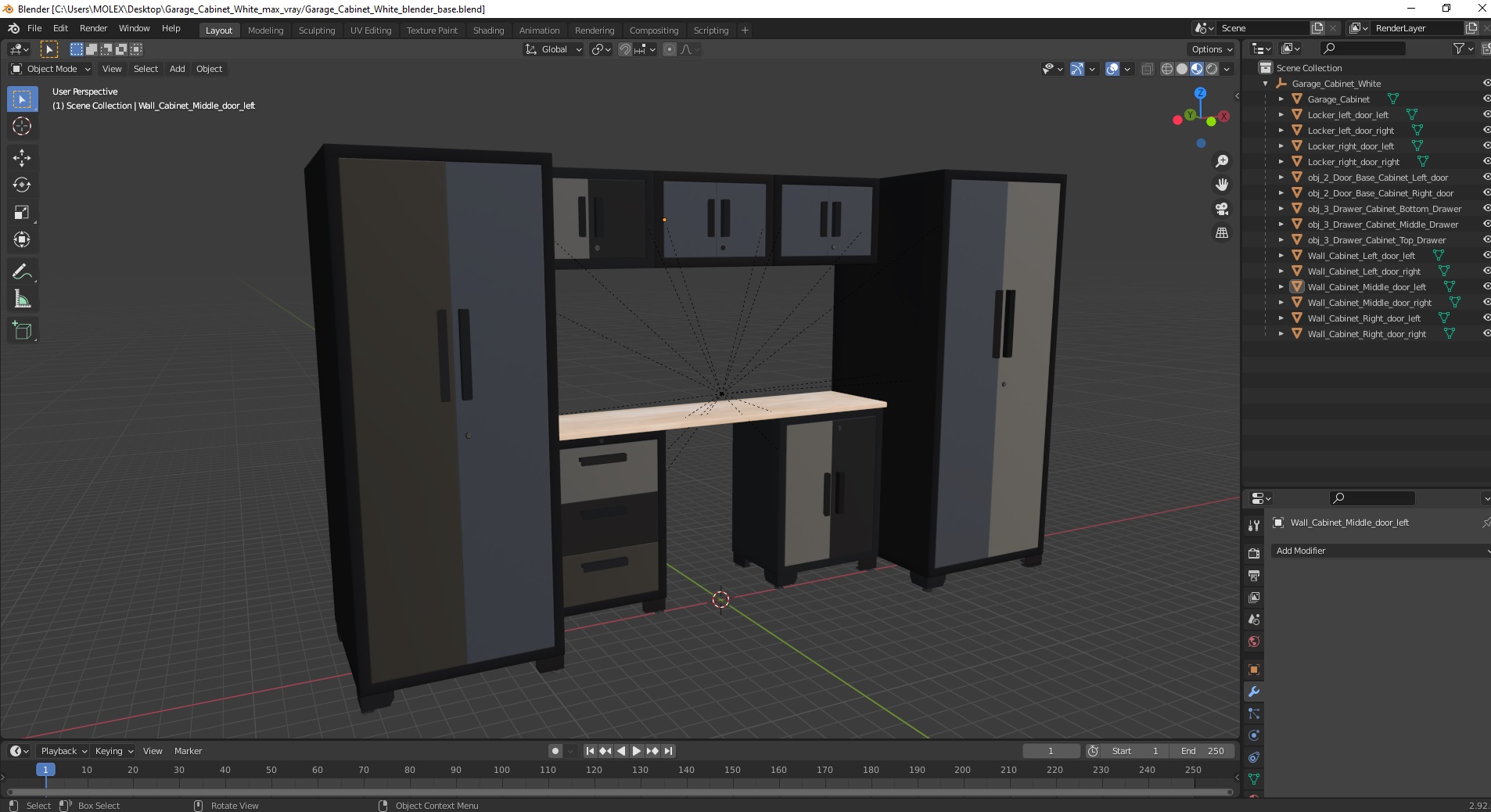Screen dimensions: 1491x812
Task: Expand Wall_Cabinet_Left_door_right tree item
Action: pyautogui.click(x=1281, y=271)
